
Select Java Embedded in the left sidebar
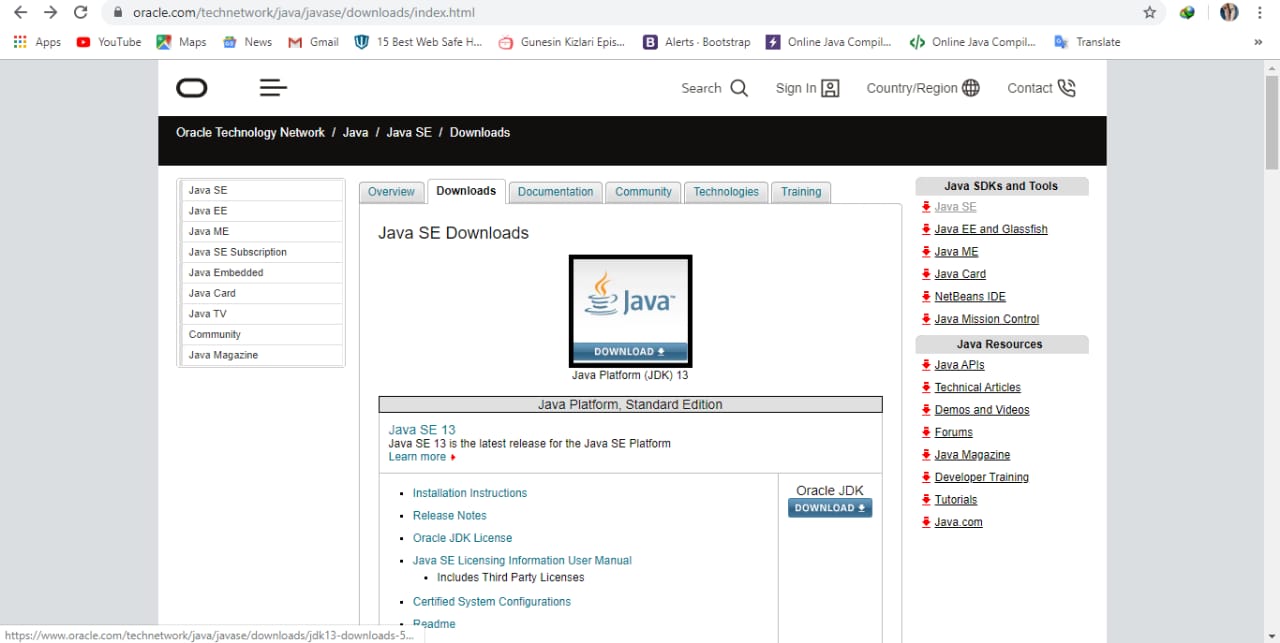(225, 272)
